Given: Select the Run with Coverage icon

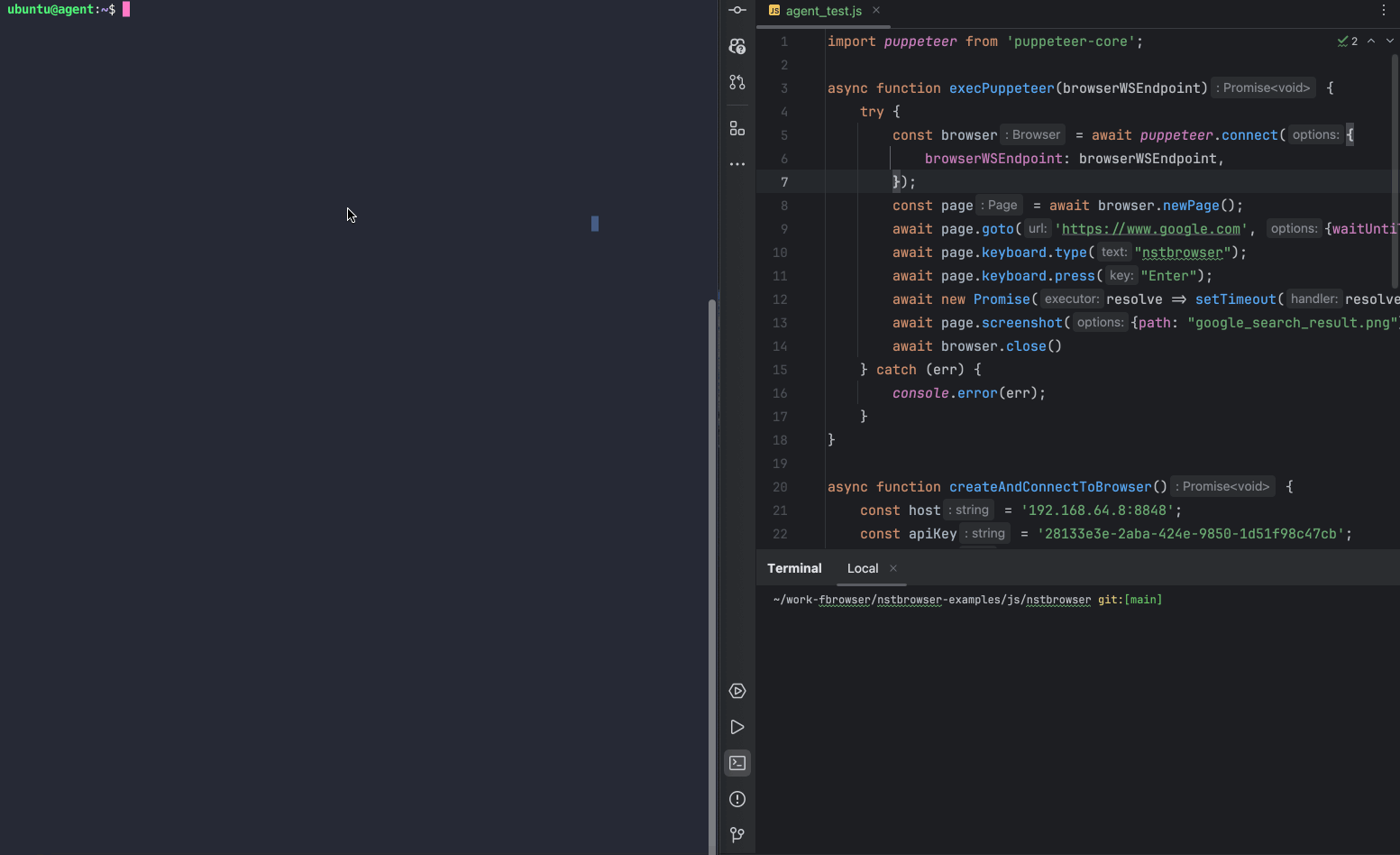Looking at the screenshot, I should (737, 690).
